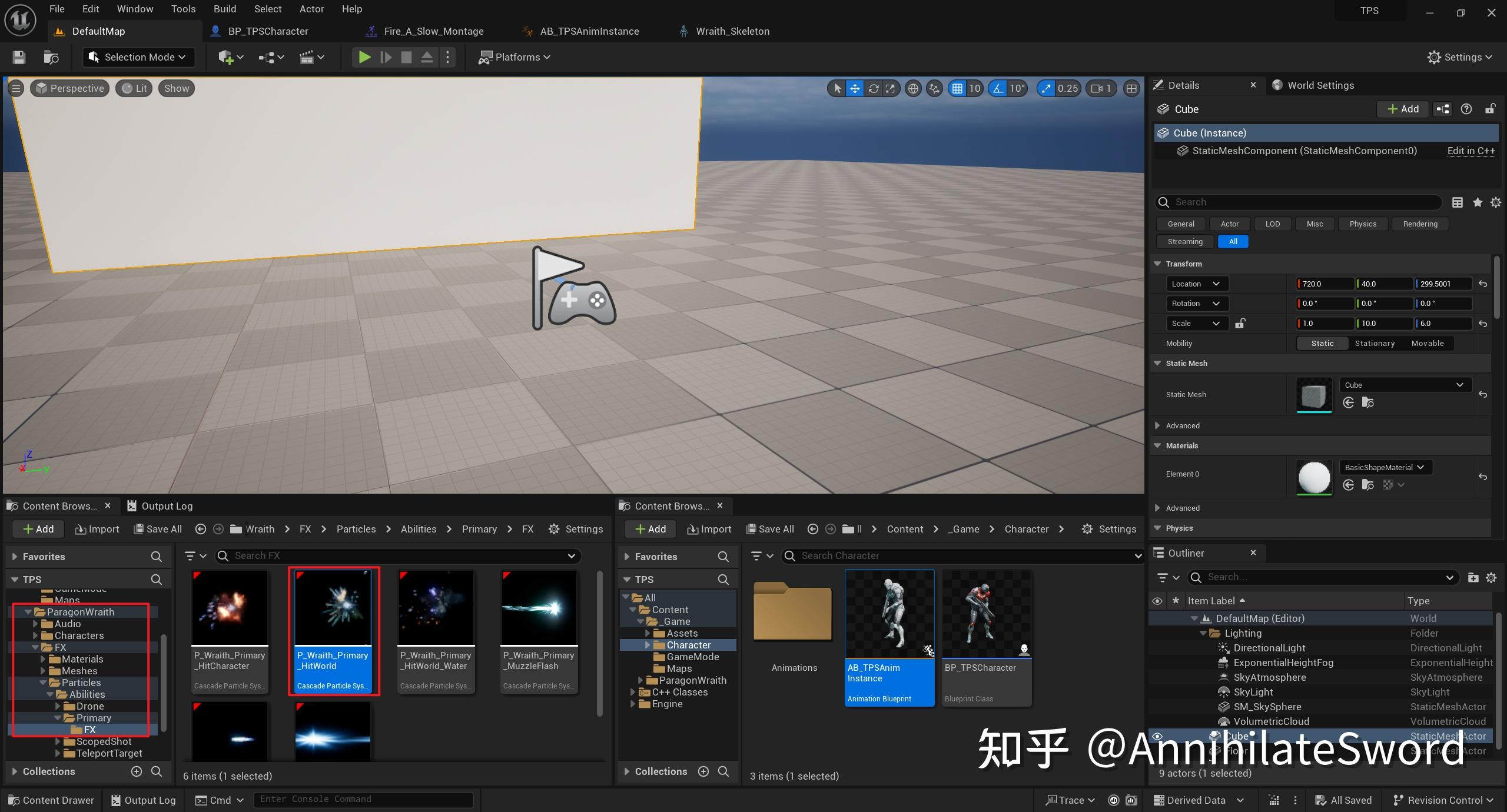Viewport: 1507px width, 812px height.
Task: Select the translate gizmo tool in viewport
Action: coord(855,89)
